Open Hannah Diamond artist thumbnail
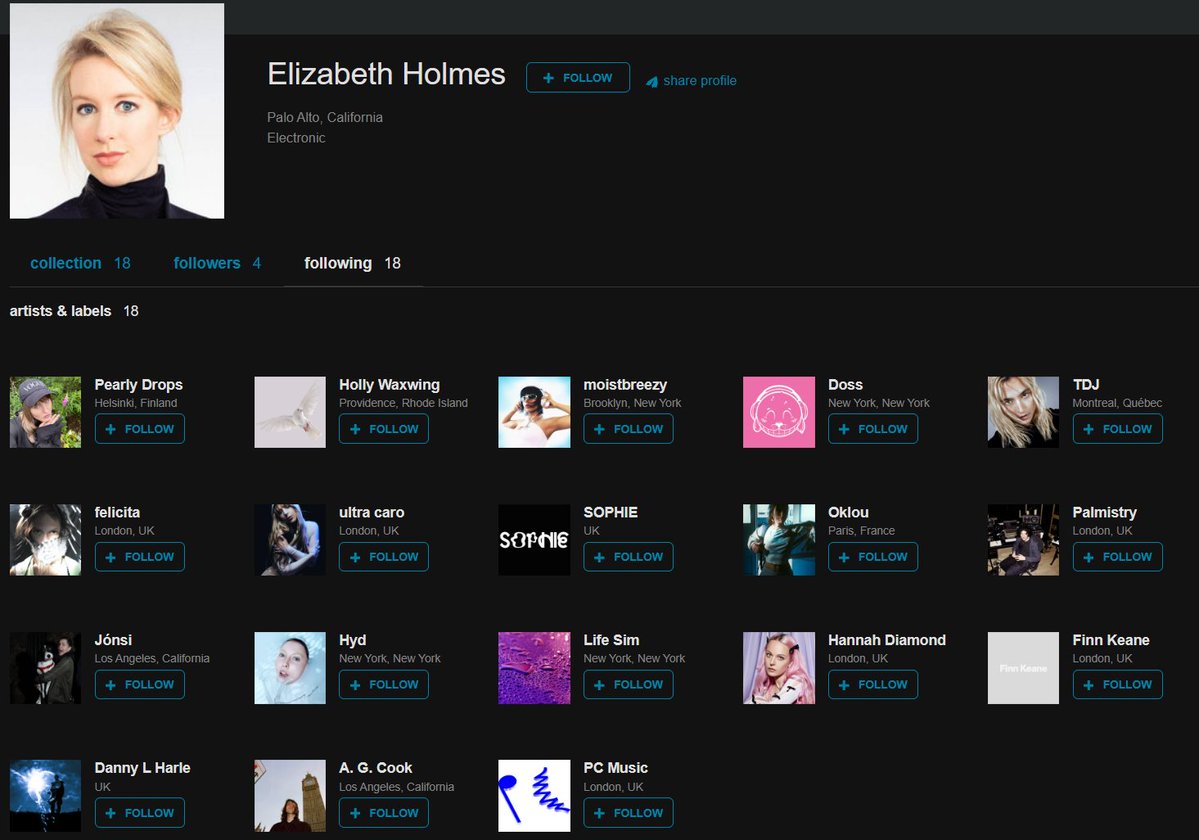 click(779, 667)
